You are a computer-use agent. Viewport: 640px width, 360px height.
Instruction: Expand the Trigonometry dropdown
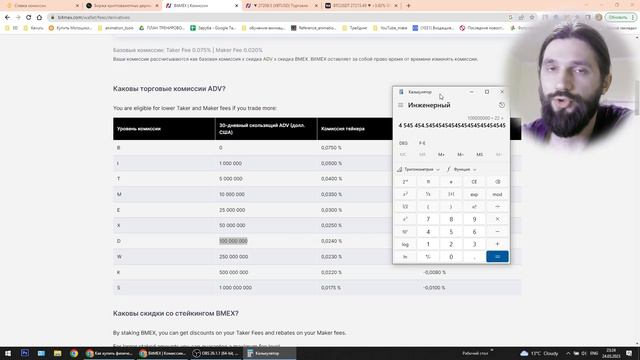click(x=418, y=169)
